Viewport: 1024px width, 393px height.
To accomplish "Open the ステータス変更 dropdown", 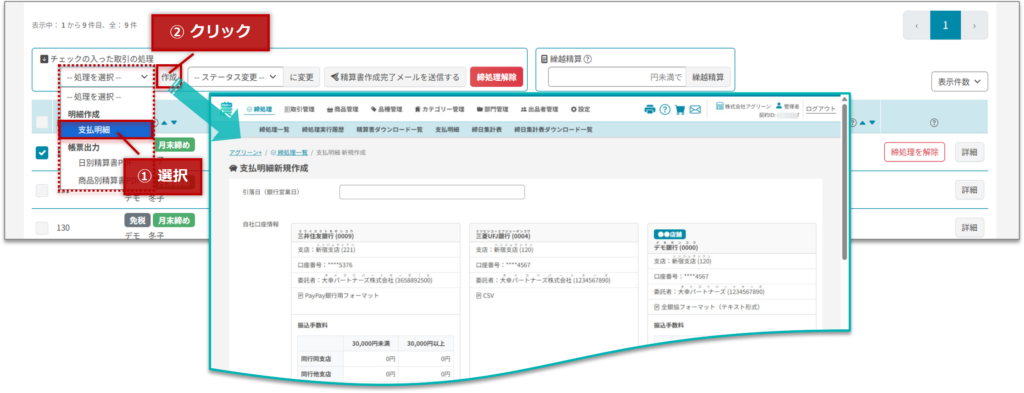I will tap(236, 77).
